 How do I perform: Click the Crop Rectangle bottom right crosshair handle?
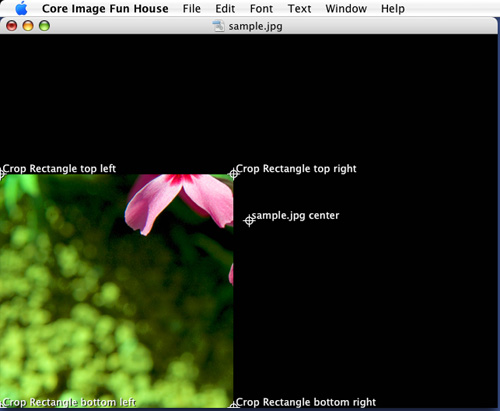pyautogui.click(x=233, y=406)
